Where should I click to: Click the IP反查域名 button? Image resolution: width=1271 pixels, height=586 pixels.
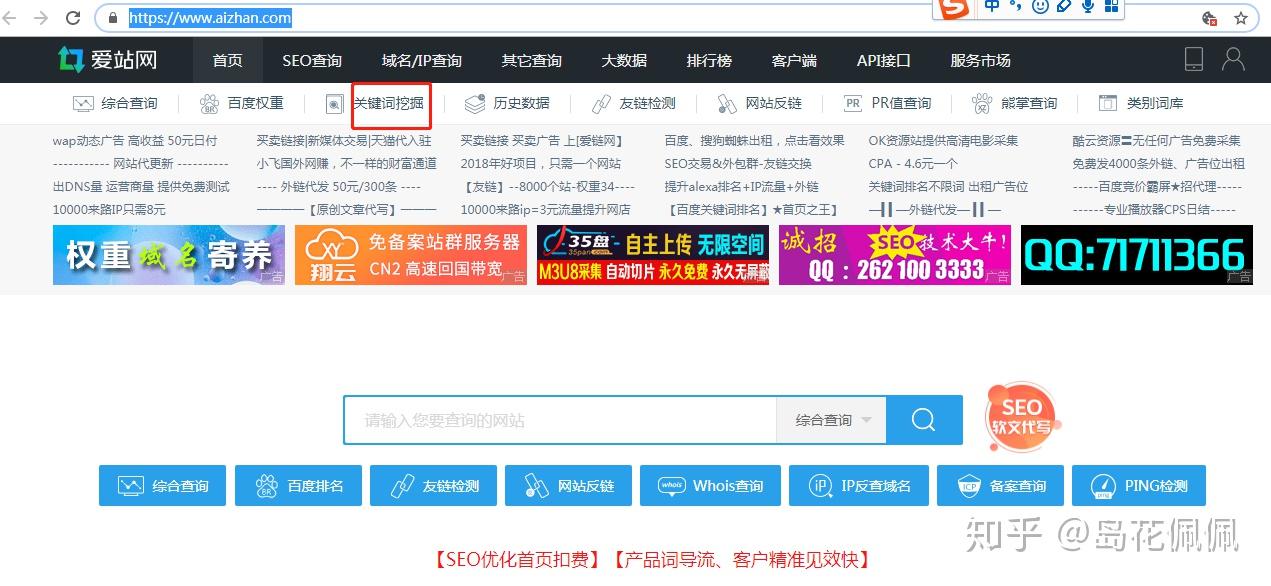[859, 486]
